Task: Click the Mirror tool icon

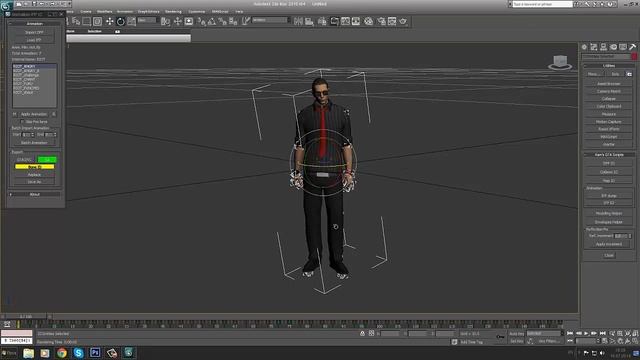Action: (x=298, y=21)
